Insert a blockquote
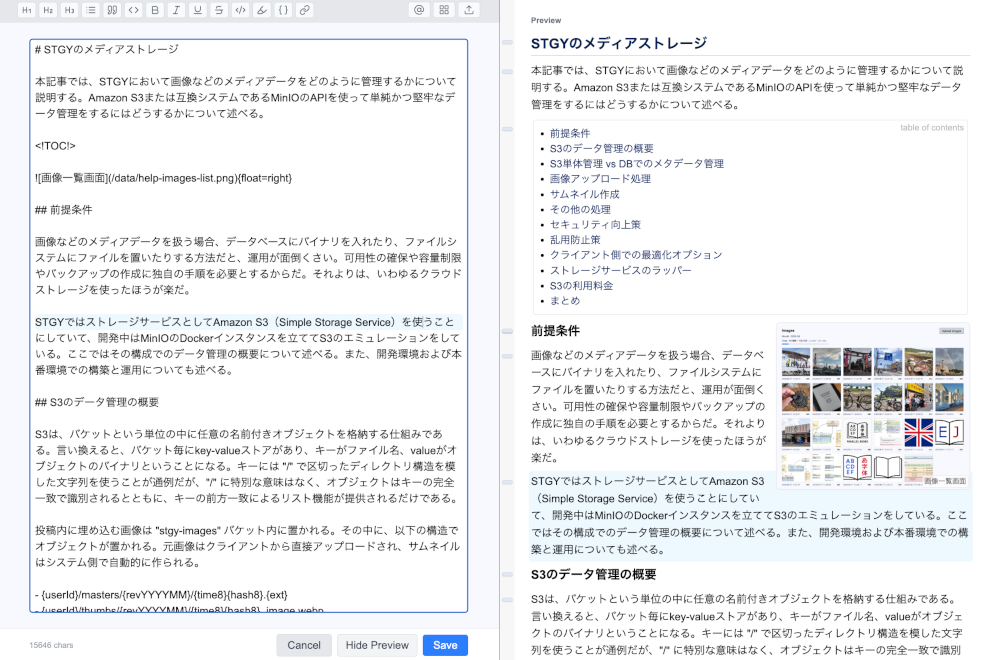This screenshot has width=1000, height=660. click(x=112, y=10)
